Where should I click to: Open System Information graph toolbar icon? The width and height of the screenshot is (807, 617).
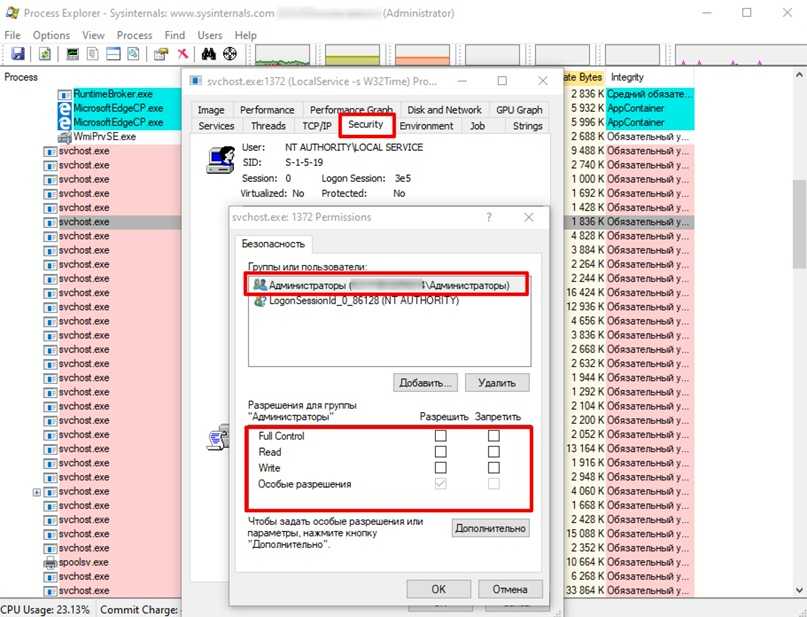tap(72, 54)
